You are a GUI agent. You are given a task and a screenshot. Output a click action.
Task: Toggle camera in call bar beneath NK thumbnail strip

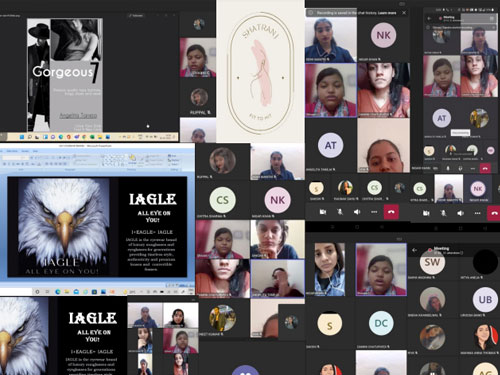pyautogui.click(x=426, y=213)
